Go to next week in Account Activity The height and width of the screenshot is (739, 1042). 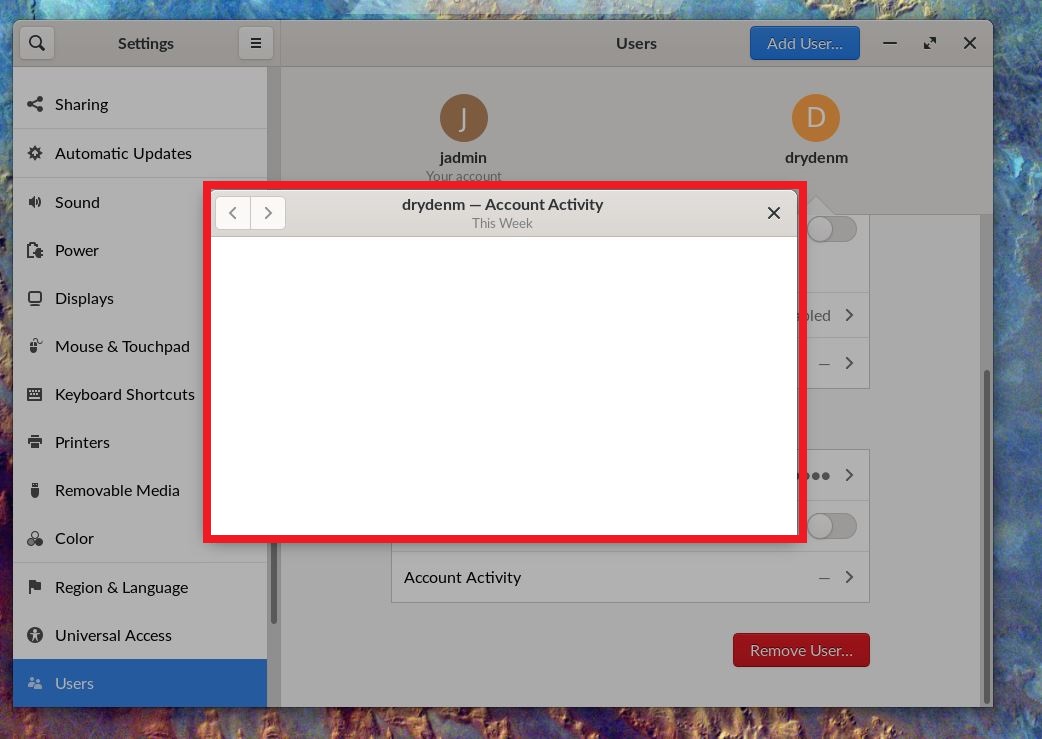(268, 213)
